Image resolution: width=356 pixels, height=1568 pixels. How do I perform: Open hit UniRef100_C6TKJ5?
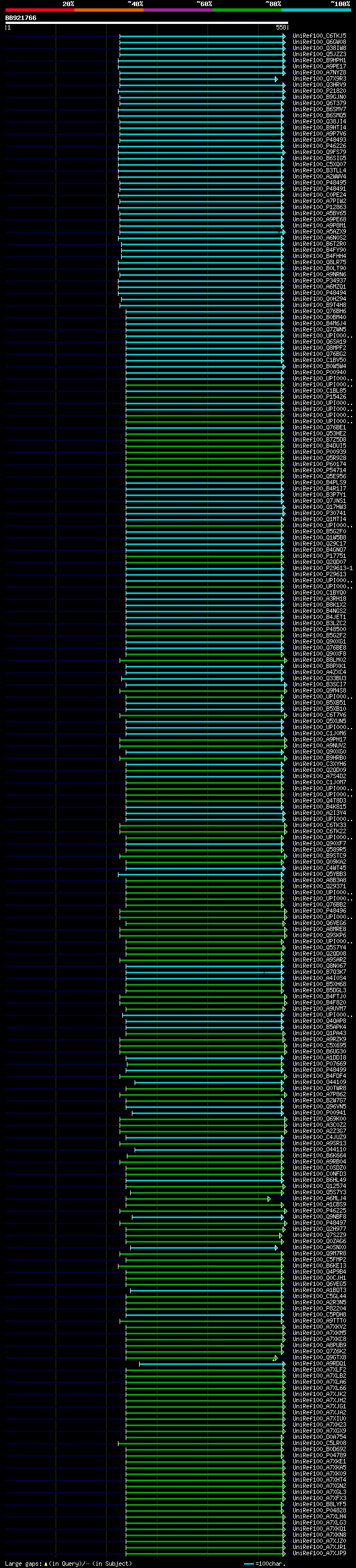pyautogui.click(x=319, y=36)
